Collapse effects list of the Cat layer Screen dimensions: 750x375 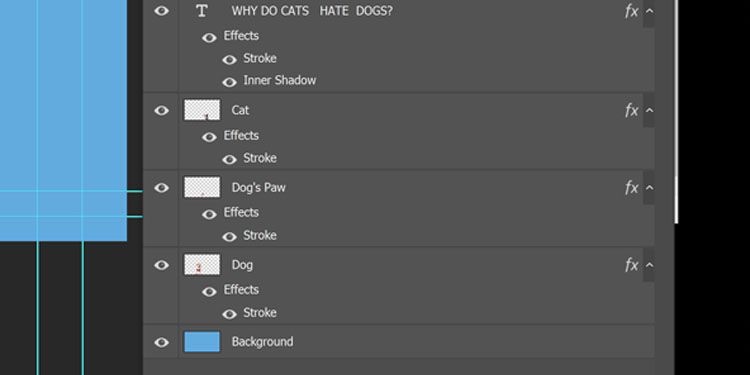pos(649,110)
